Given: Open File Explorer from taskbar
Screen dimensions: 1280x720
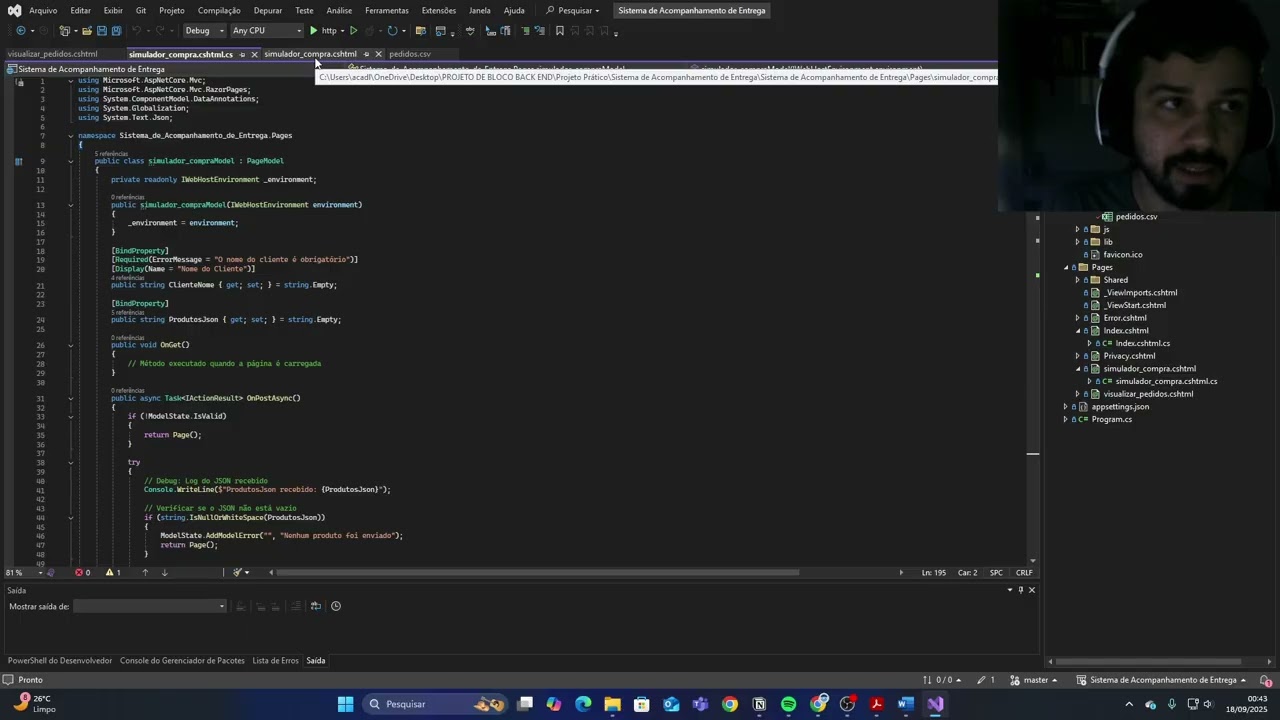Looking at the screenshot, I should coord(612,704).
